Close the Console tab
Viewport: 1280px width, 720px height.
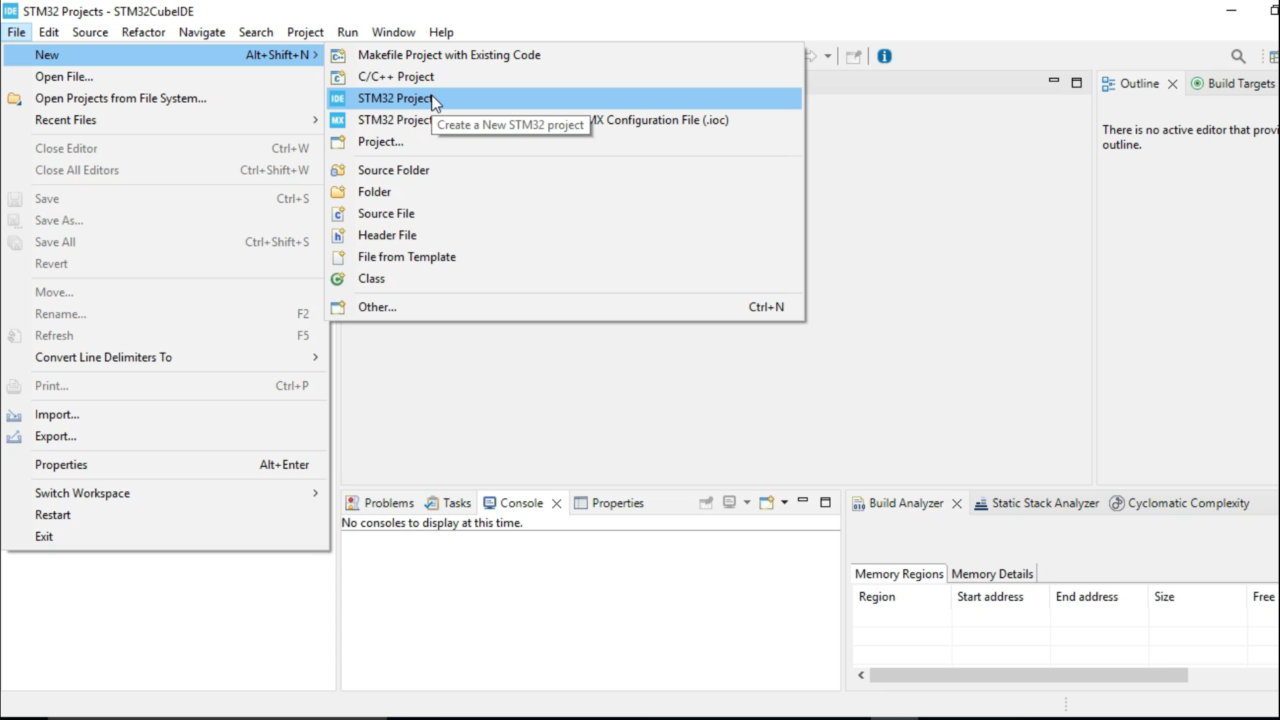point(557,503)
